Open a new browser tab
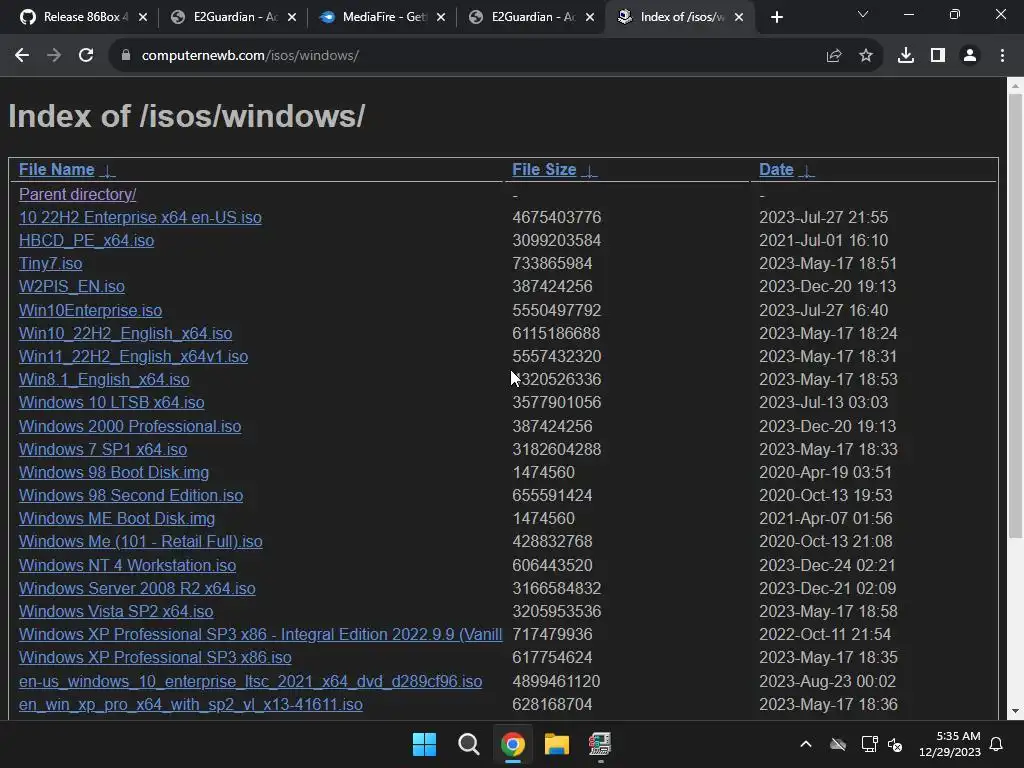The image size is (1024, 768). (x=776, y=17)
